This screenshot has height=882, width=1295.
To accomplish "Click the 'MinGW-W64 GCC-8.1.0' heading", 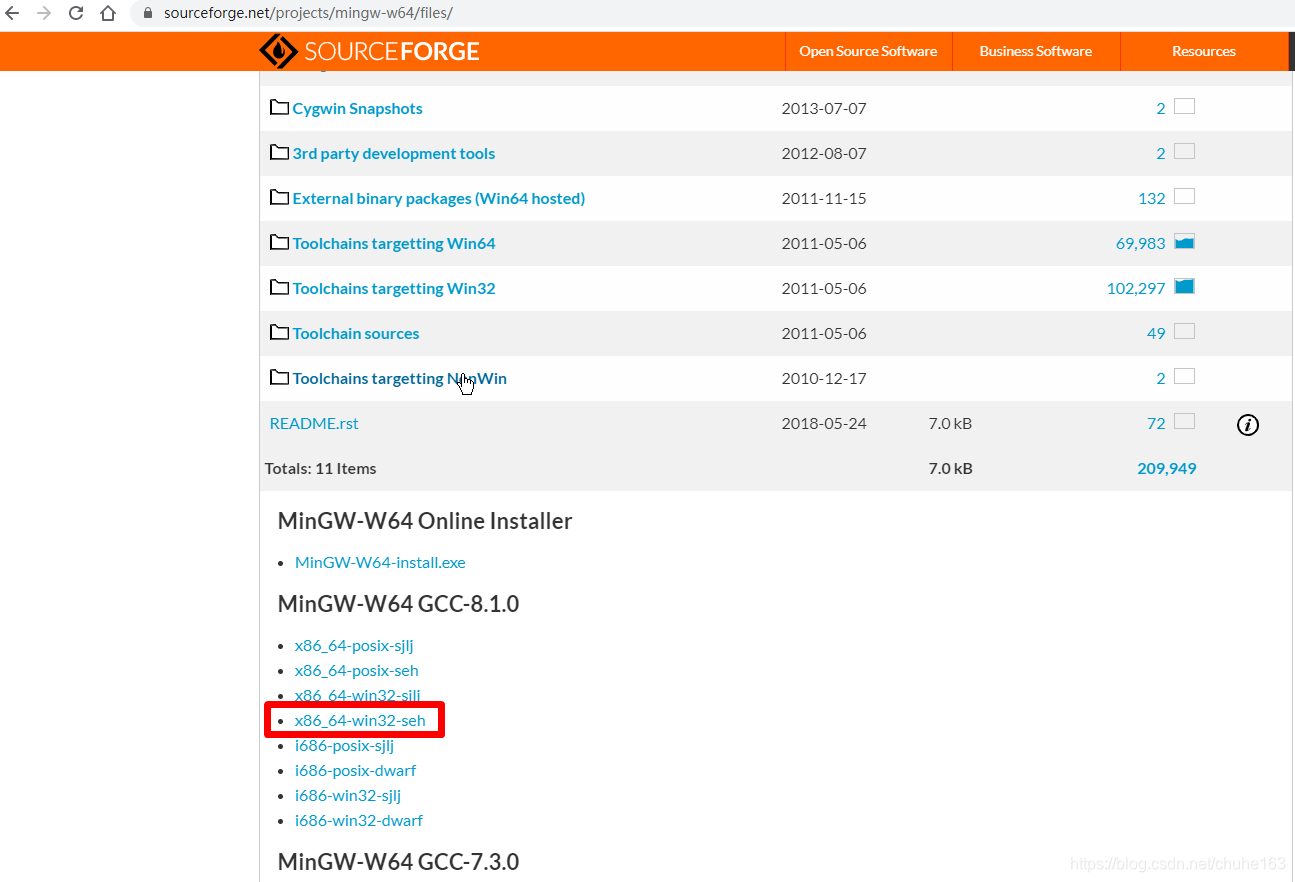I will click(x=398, y=604).
